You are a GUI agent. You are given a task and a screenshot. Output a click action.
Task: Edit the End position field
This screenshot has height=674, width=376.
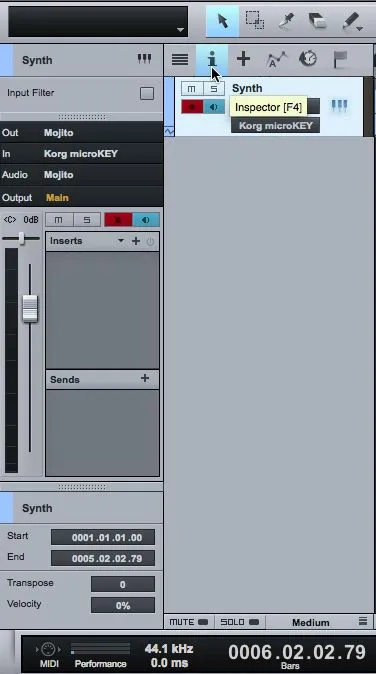pyautogui.click(x=103, y=558)
